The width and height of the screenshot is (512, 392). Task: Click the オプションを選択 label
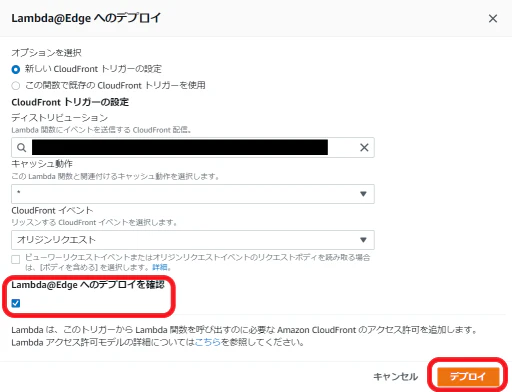click(x=46, y=53)
